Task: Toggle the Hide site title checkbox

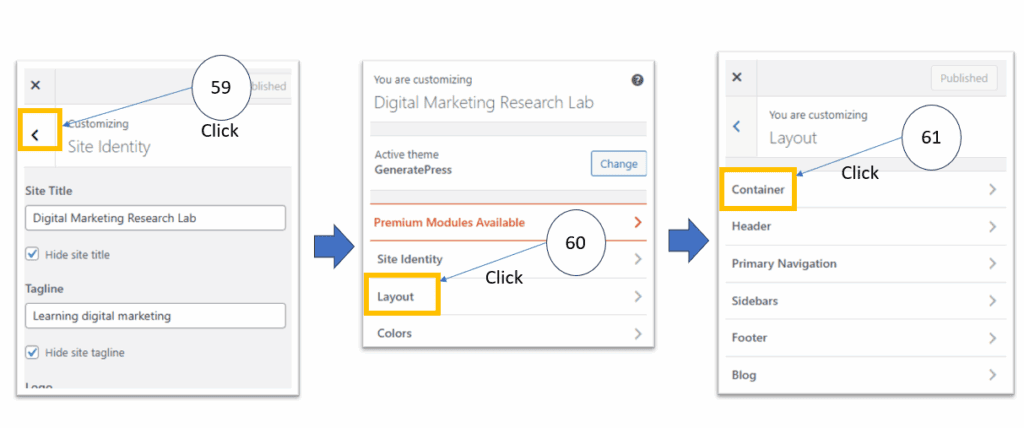Action: [x=33, y=255]
